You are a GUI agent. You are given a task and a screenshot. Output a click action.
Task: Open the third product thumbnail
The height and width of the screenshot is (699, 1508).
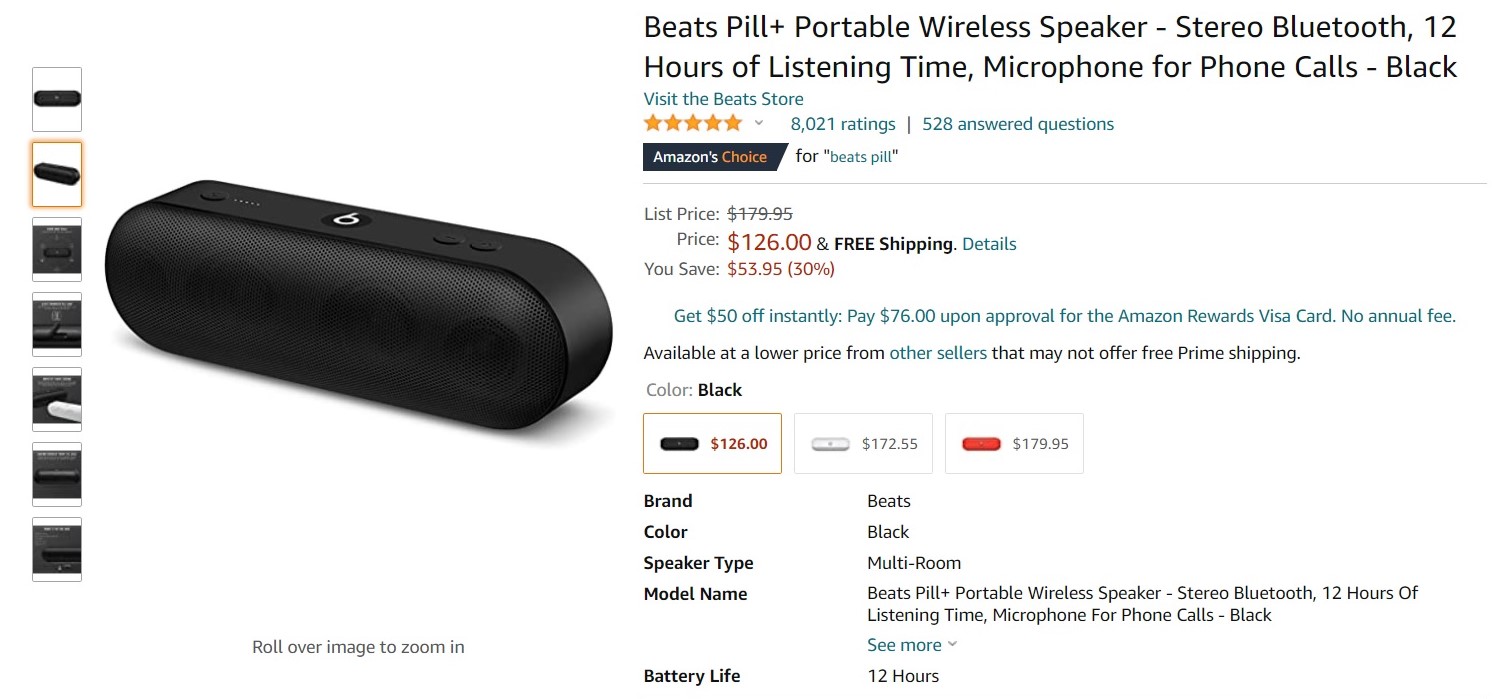[x=57, y=249]
